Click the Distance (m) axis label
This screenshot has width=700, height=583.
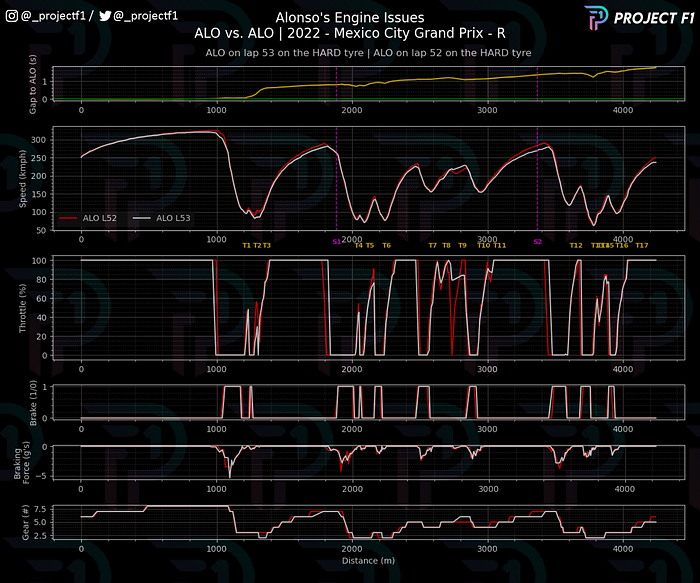pyautogui.click(x=368, y=561)
